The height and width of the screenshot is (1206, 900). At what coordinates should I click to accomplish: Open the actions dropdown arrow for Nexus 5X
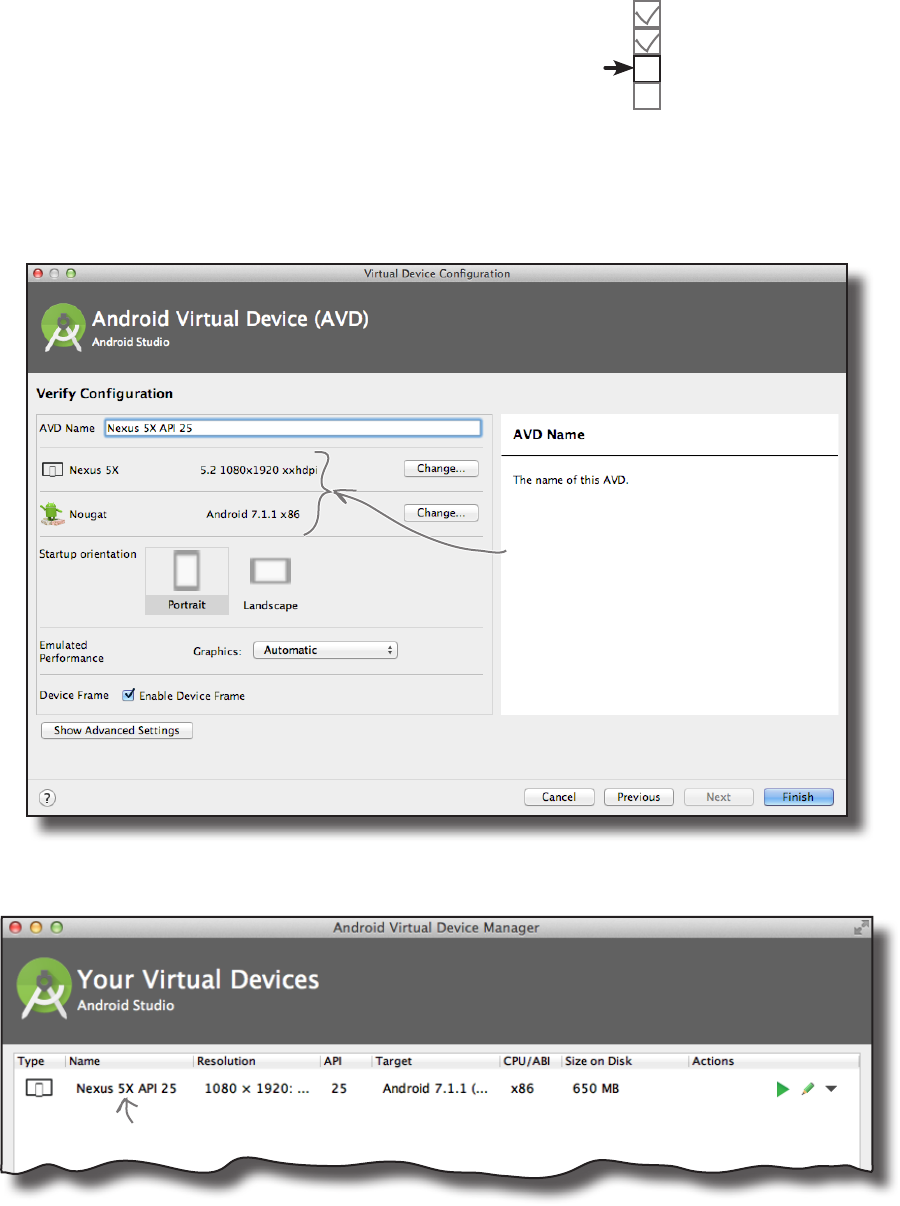click(x=831, y=1088)
